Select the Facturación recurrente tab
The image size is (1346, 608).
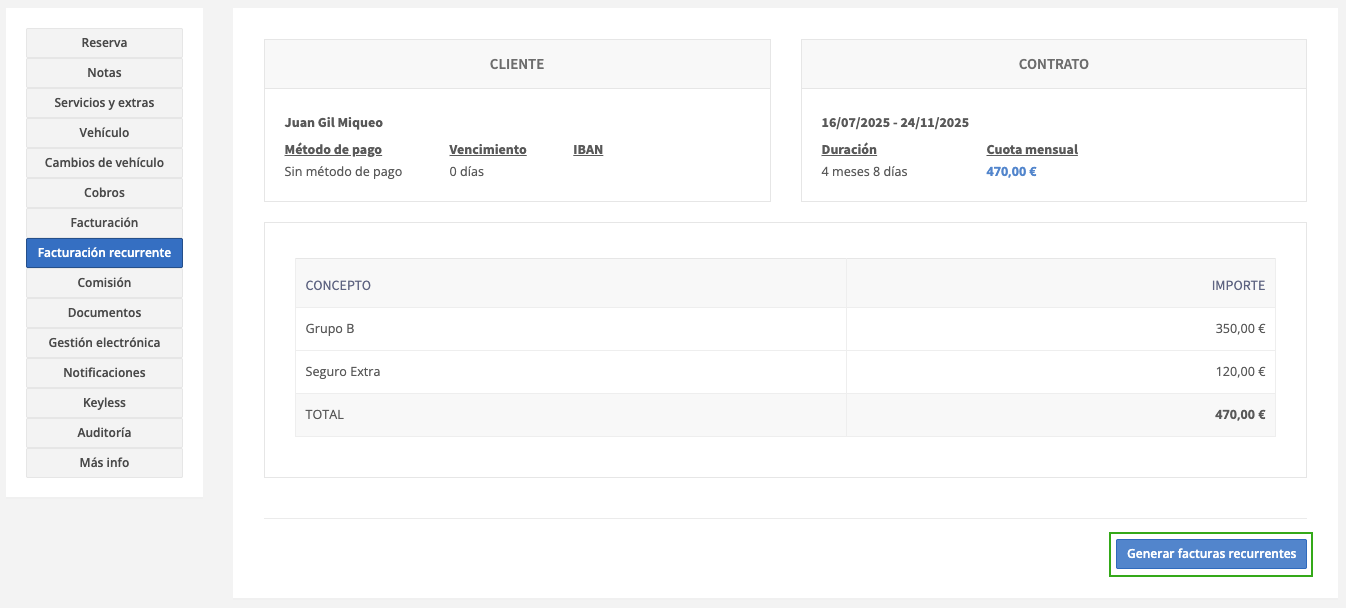point(104,253)
